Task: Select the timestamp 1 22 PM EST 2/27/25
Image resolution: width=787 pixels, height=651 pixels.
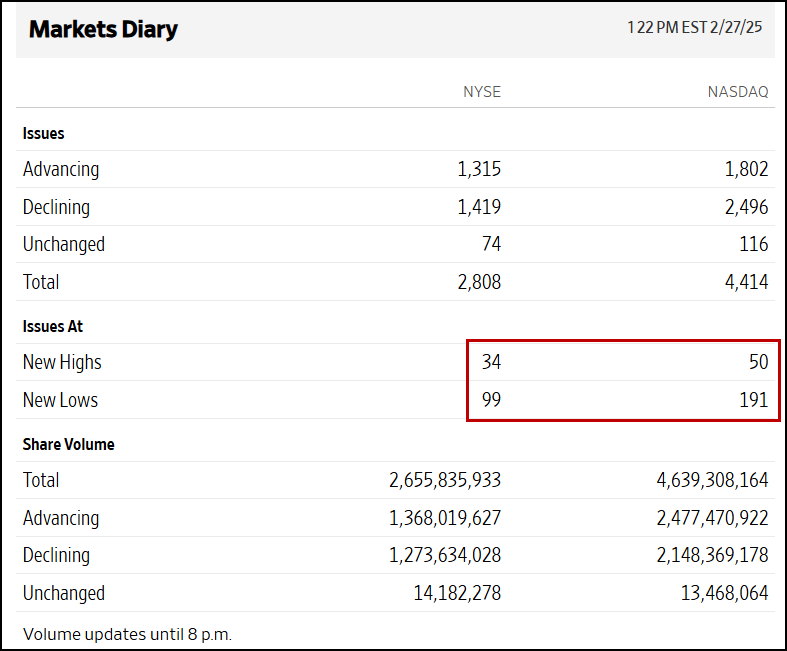Action: pos(695,27)
